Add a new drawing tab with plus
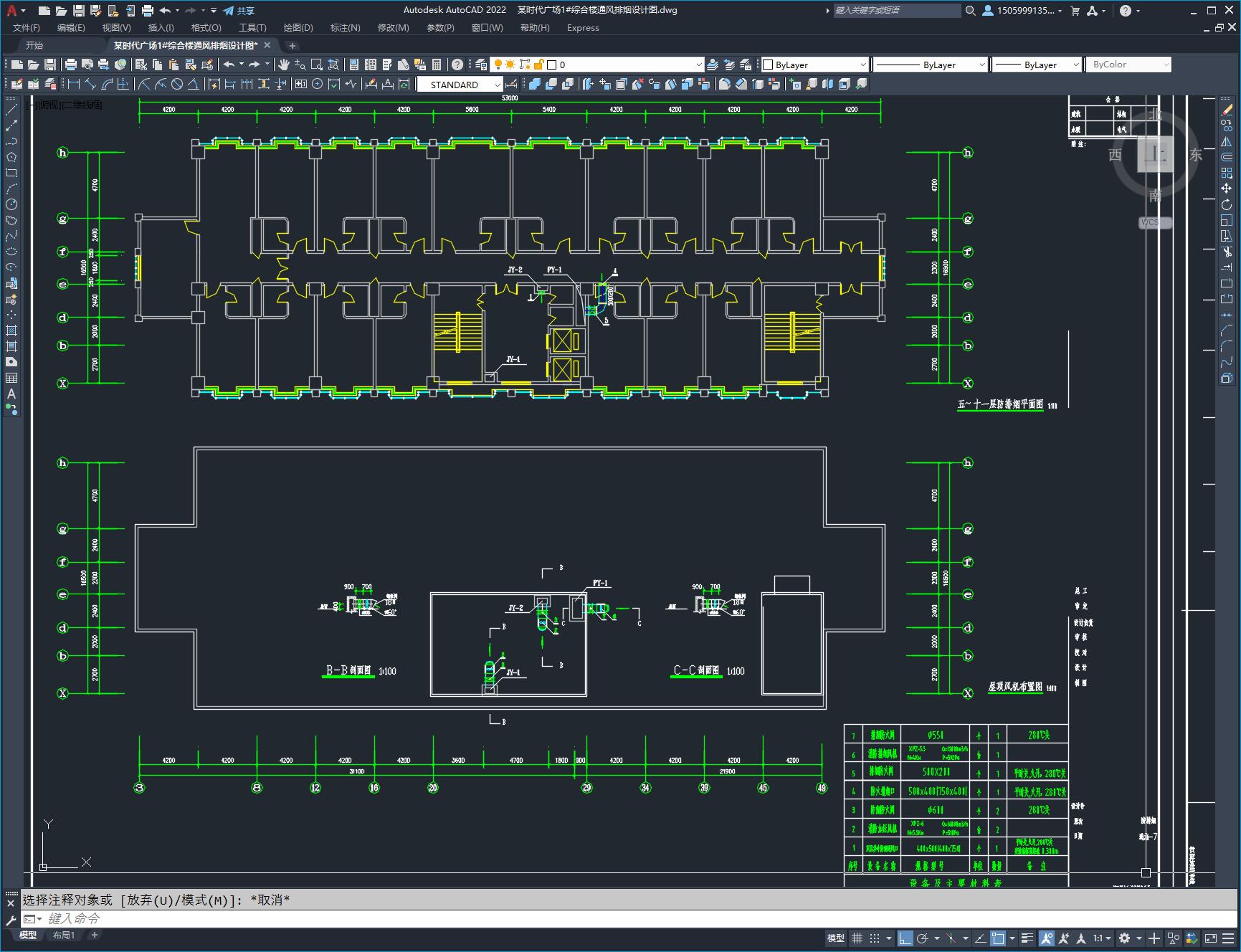 pos(292,45)
